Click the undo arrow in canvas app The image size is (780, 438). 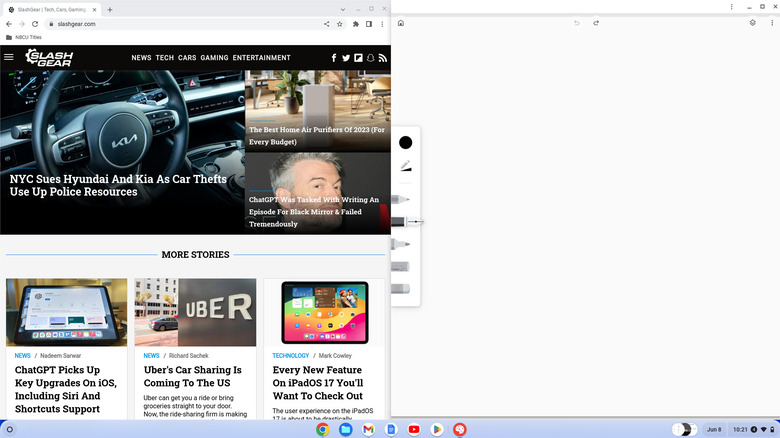tap(577, 23)
